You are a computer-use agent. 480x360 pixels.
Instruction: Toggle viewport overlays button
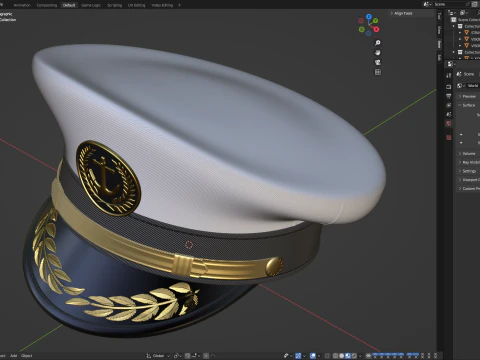point(313,356)
